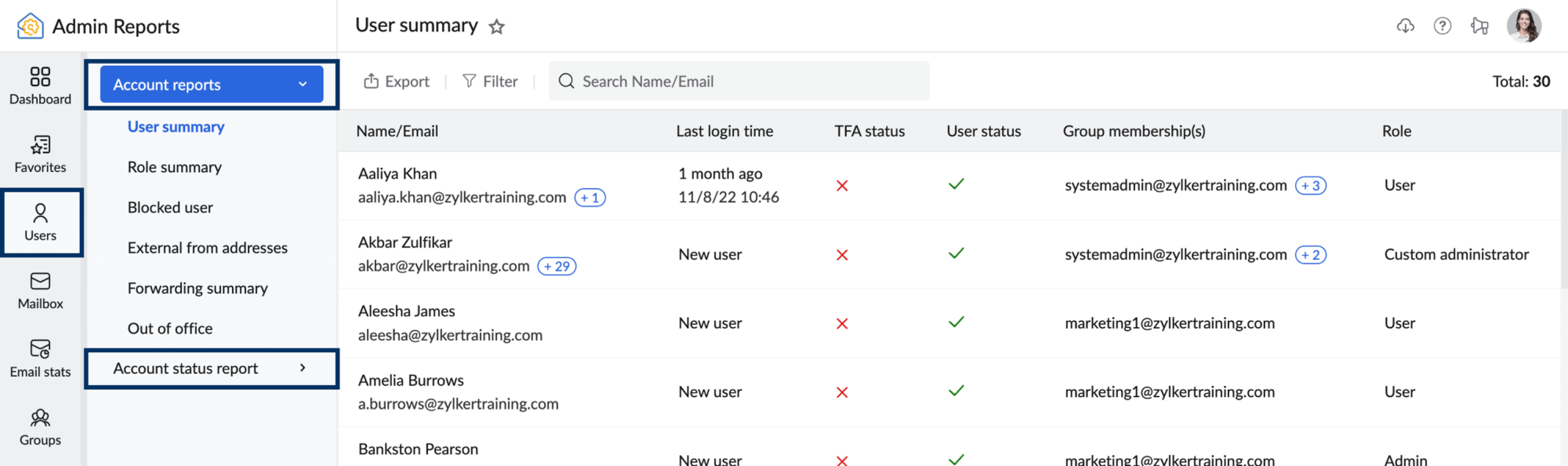Open the Filter options

pyautogui.click(x=490, y=81)
